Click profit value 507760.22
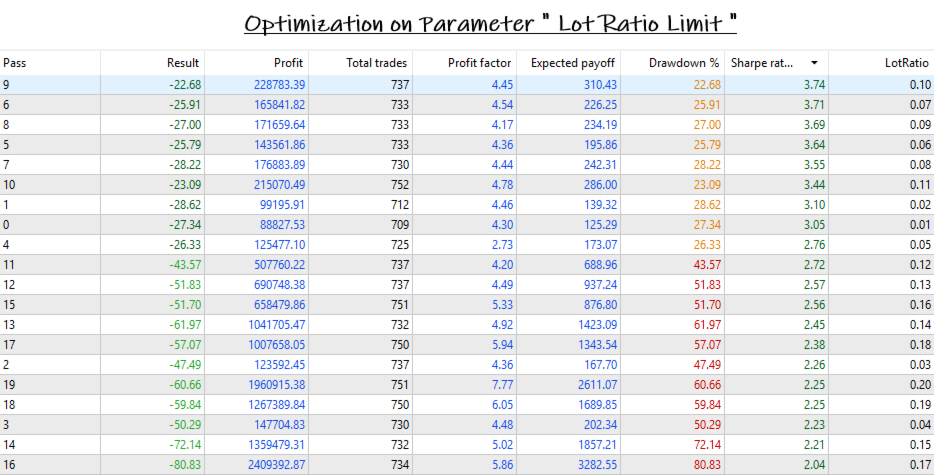934x475 pixels. coord(279,265)
